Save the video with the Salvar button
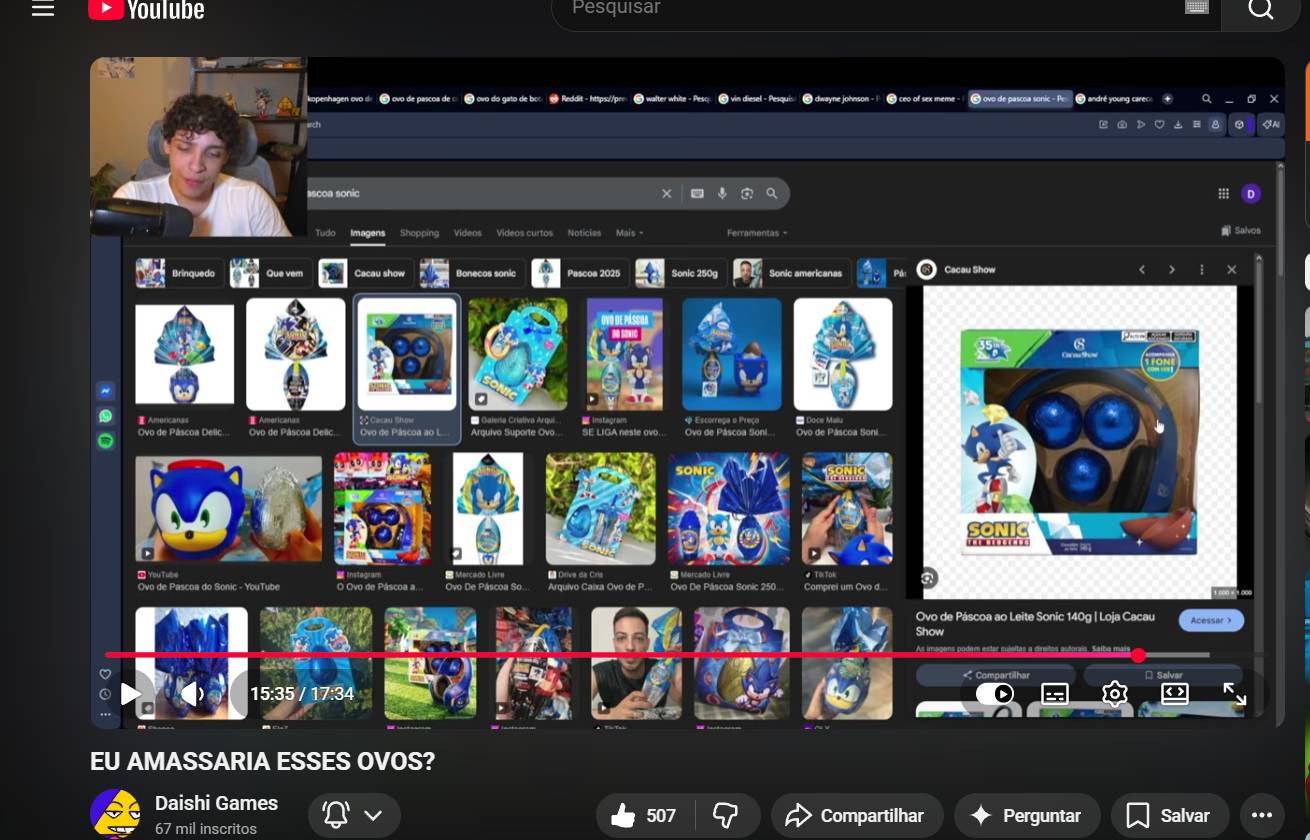 tap(1169, 816)
